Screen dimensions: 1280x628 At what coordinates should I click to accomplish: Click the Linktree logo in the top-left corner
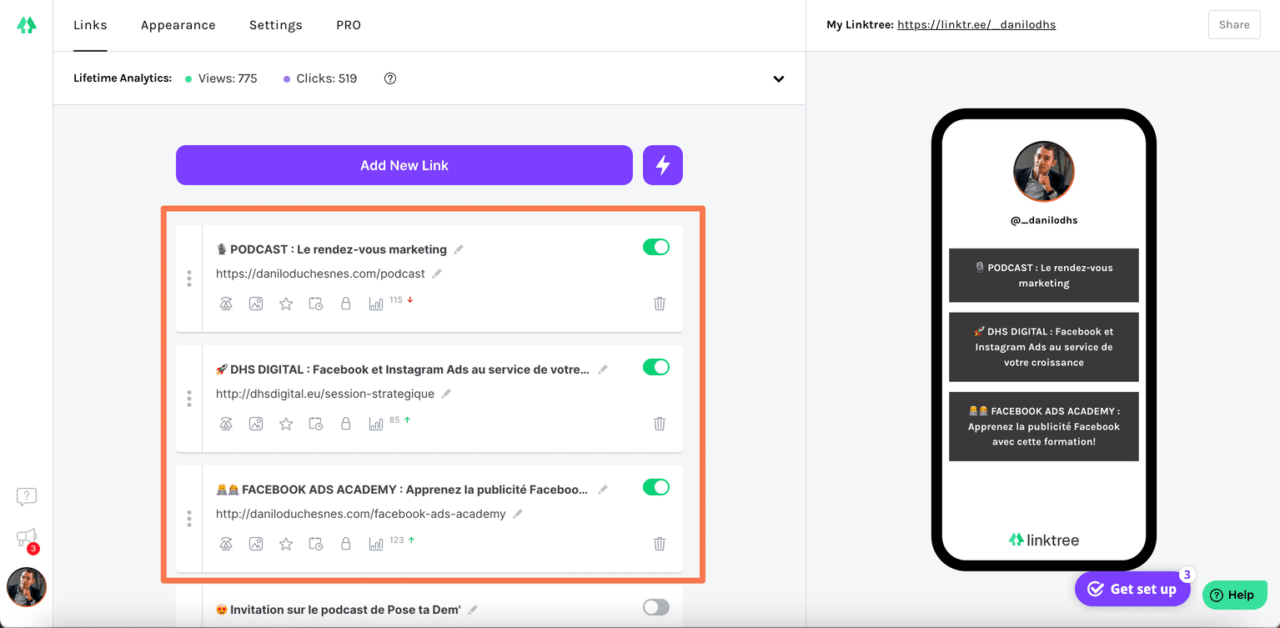[x=25, y=24]
